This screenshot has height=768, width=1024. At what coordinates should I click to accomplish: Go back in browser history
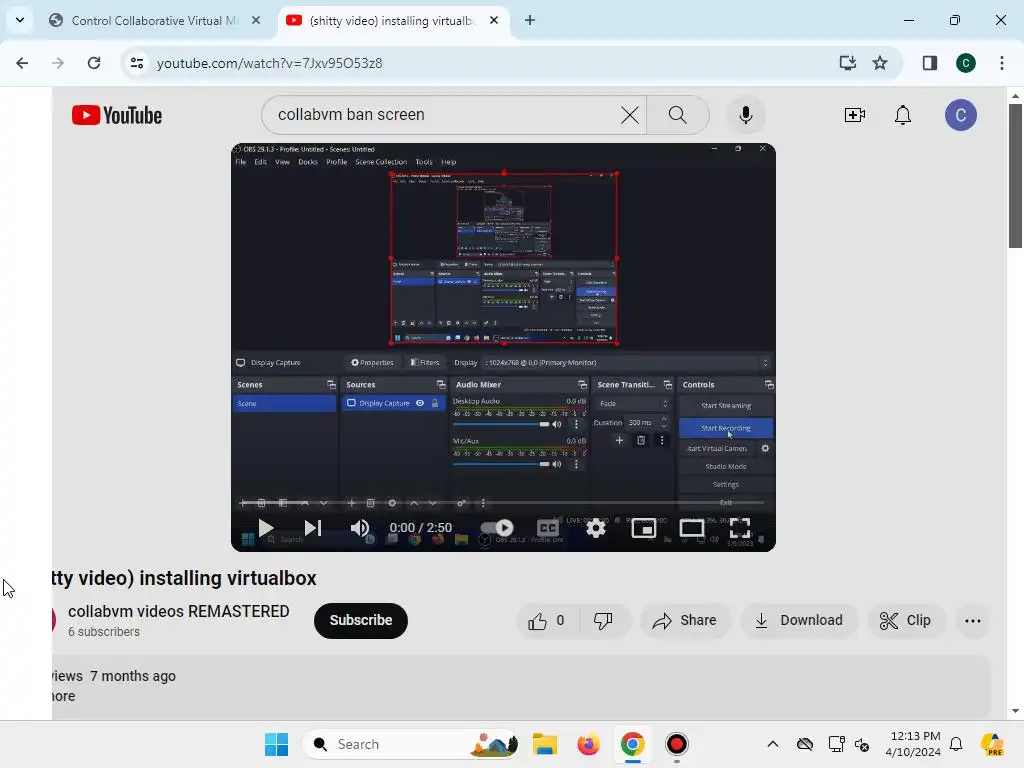point(22,63)
